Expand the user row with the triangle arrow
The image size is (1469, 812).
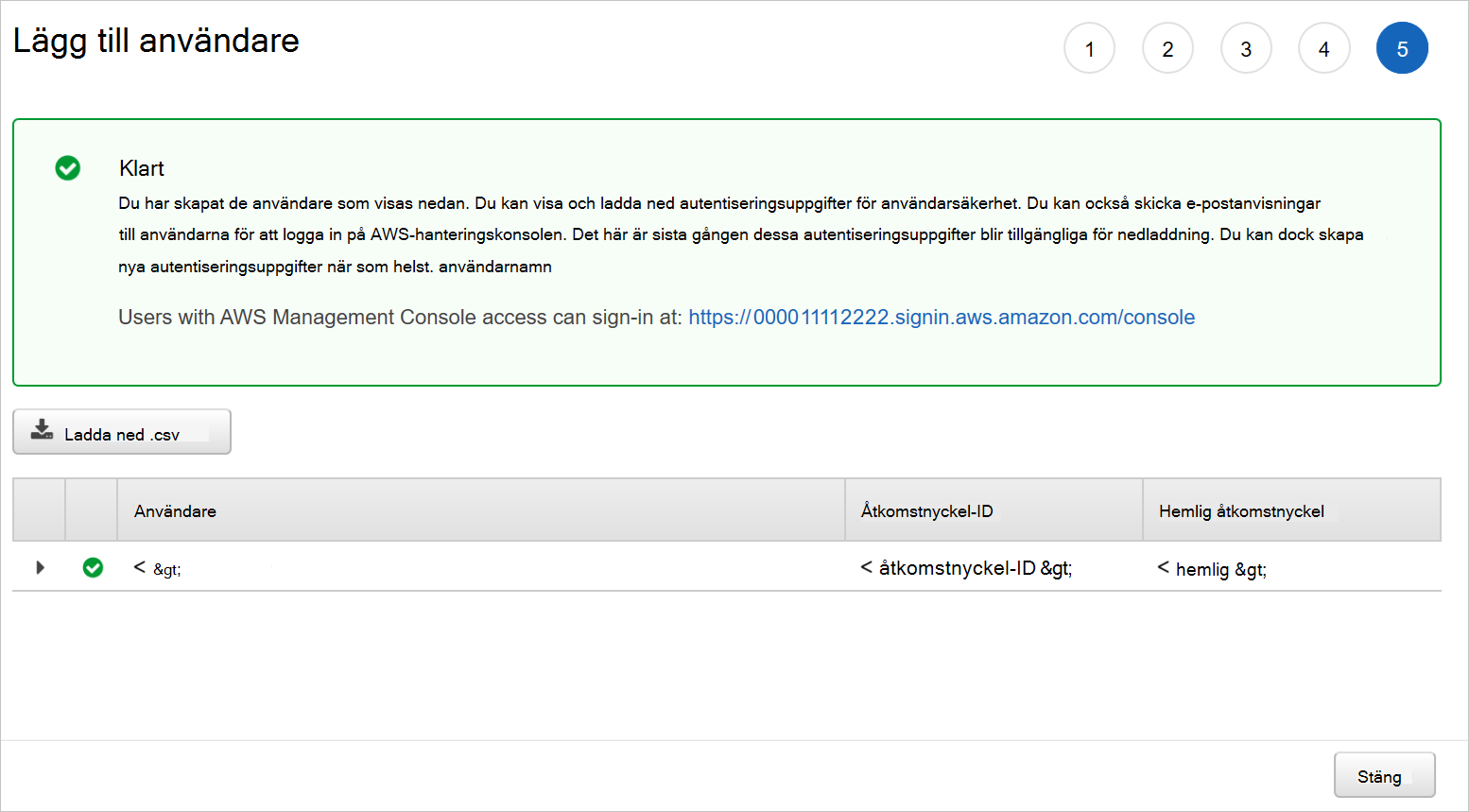40,567
